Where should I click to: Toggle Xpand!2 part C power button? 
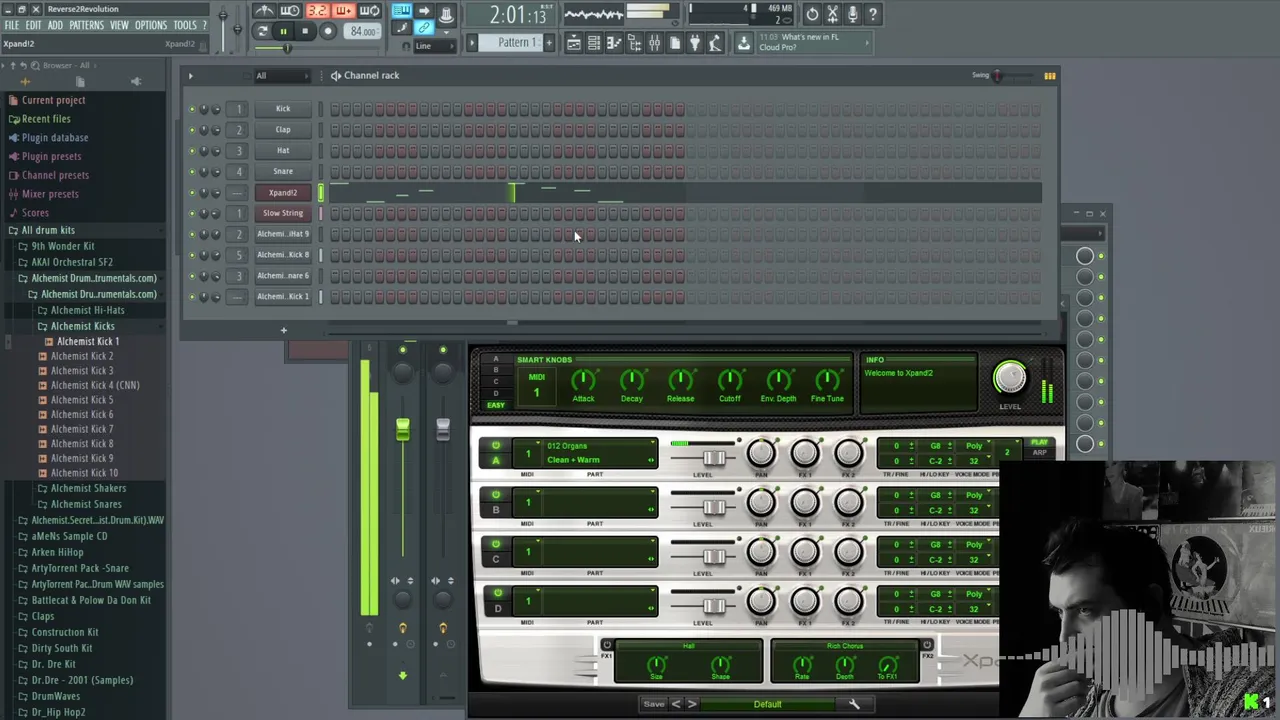click(x=496, y=544)
